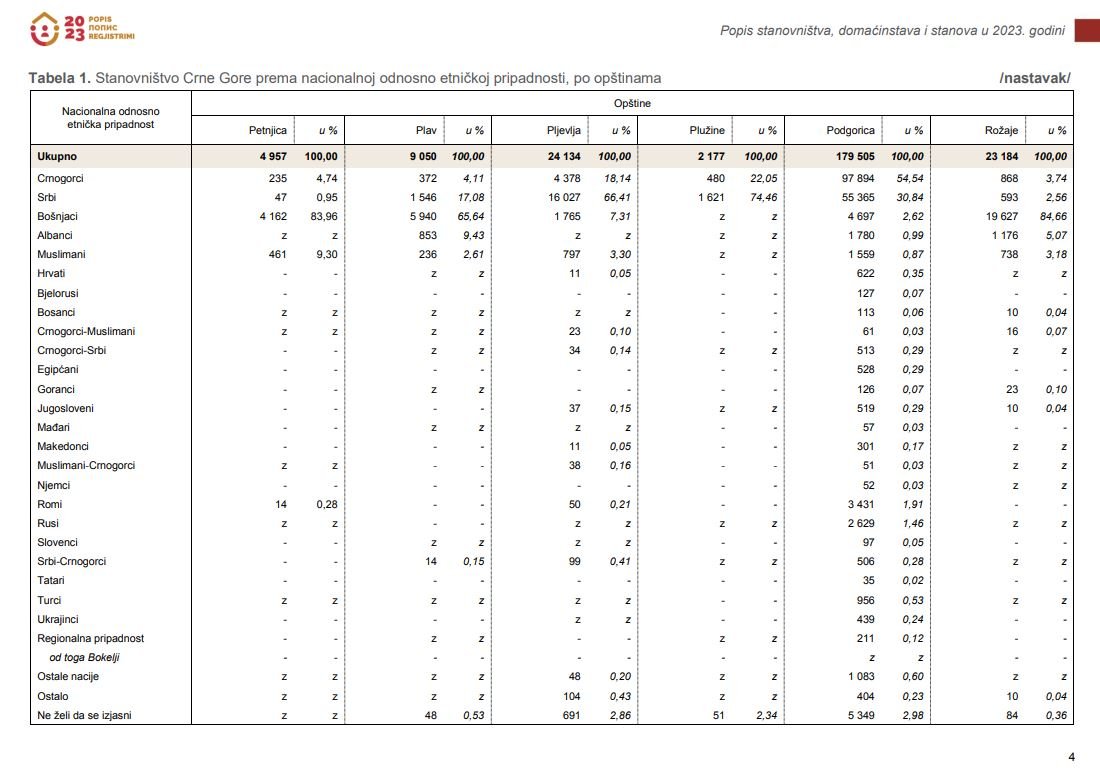The height and width of the screenshot is (778, 1100).
Task: Click the Popis 2023 census logo
Action: click(x=82, y=29)
